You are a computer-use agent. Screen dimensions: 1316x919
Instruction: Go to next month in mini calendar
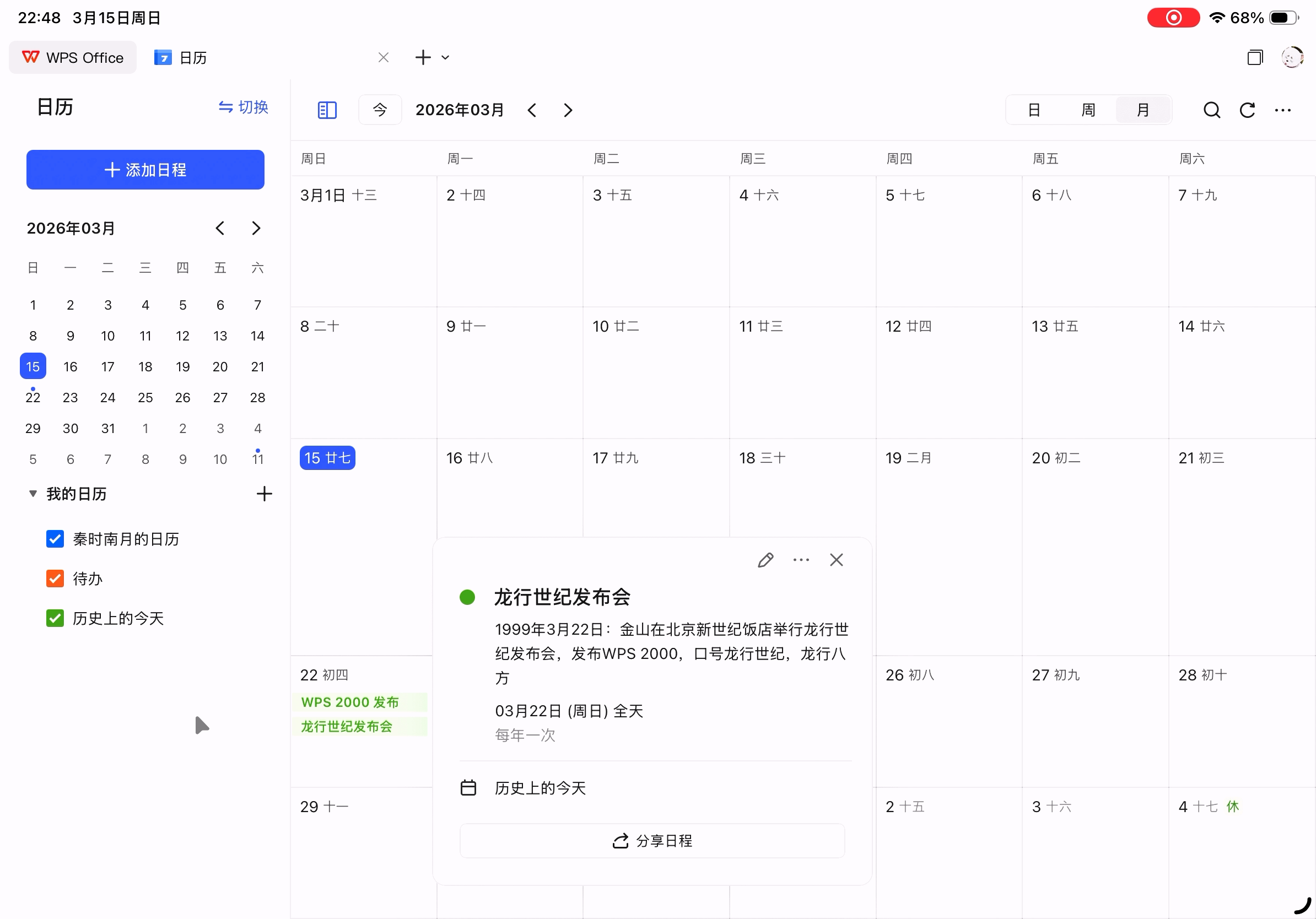coord(256,228)
